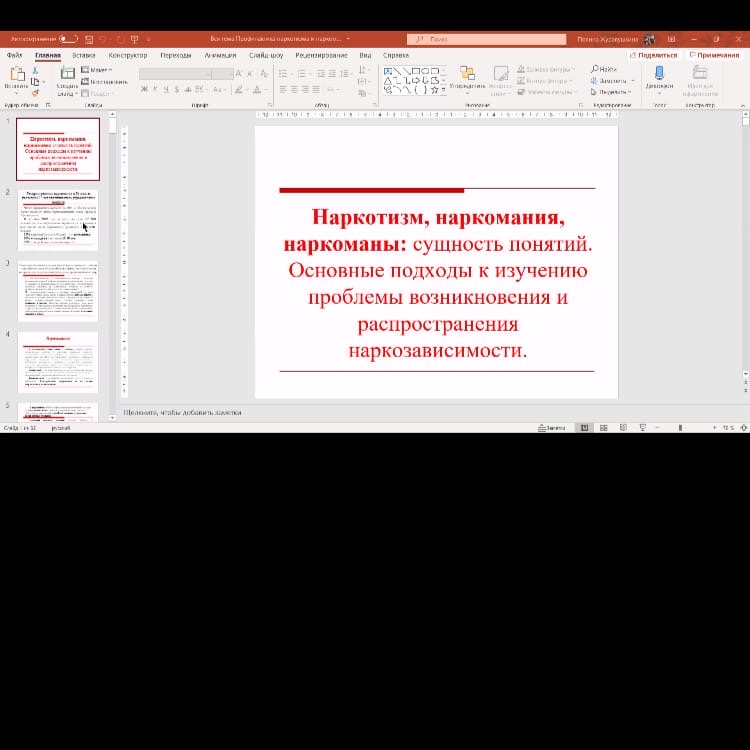Open the Insert (Вставка) ribbon tab

[x=84, y=55]
